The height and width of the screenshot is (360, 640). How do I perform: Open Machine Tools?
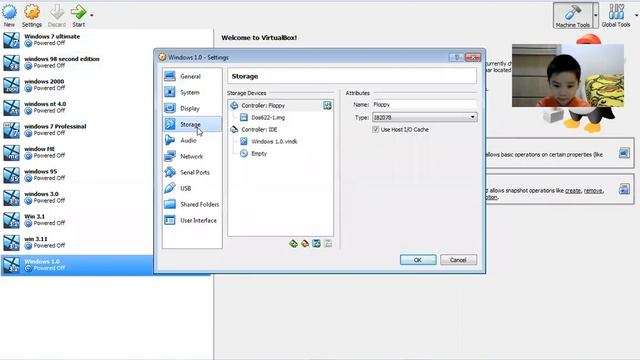pos(573,16)
